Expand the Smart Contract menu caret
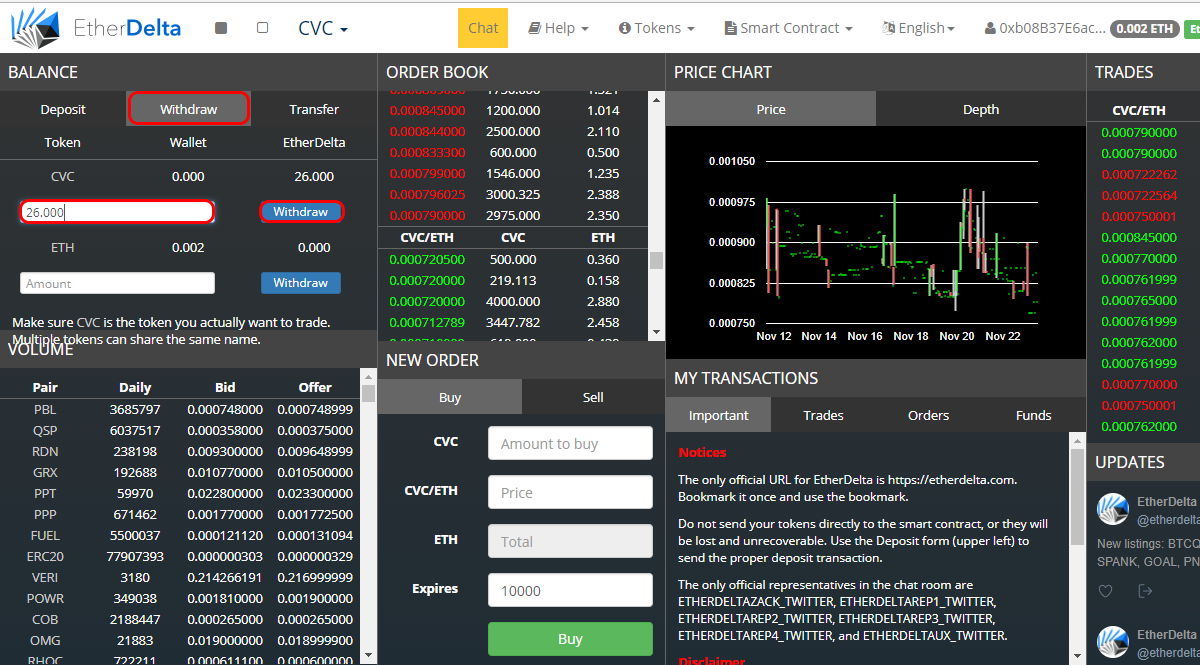Viewport: 1200px width, 665px height. [x=849, y=29]
